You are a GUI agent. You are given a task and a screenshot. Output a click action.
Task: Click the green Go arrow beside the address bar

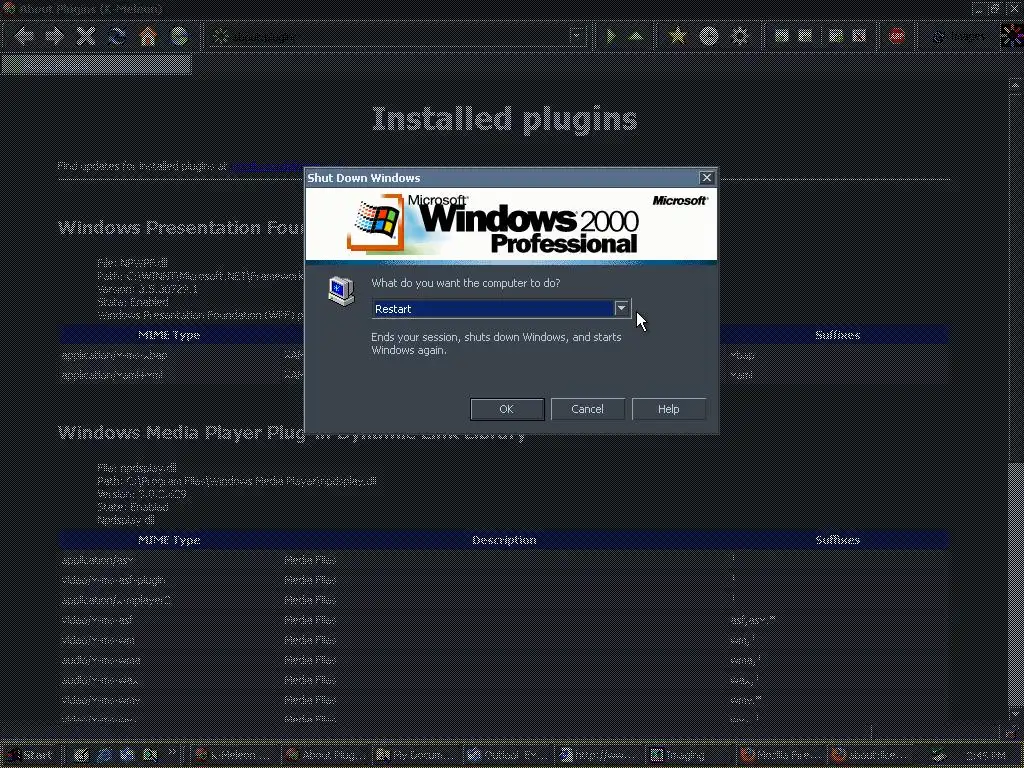[x=611, y=36]
